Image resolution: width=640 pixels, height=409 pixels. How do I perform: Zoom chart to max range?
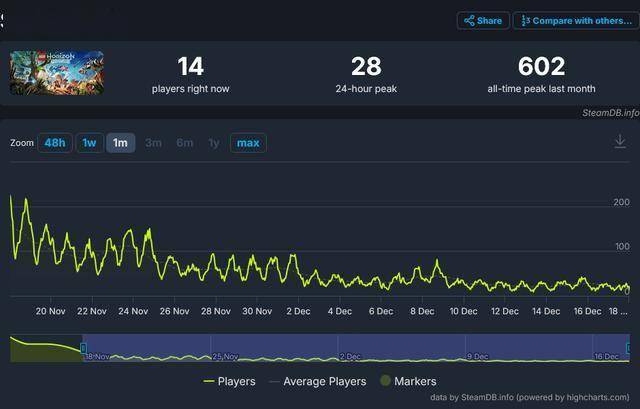248,143
